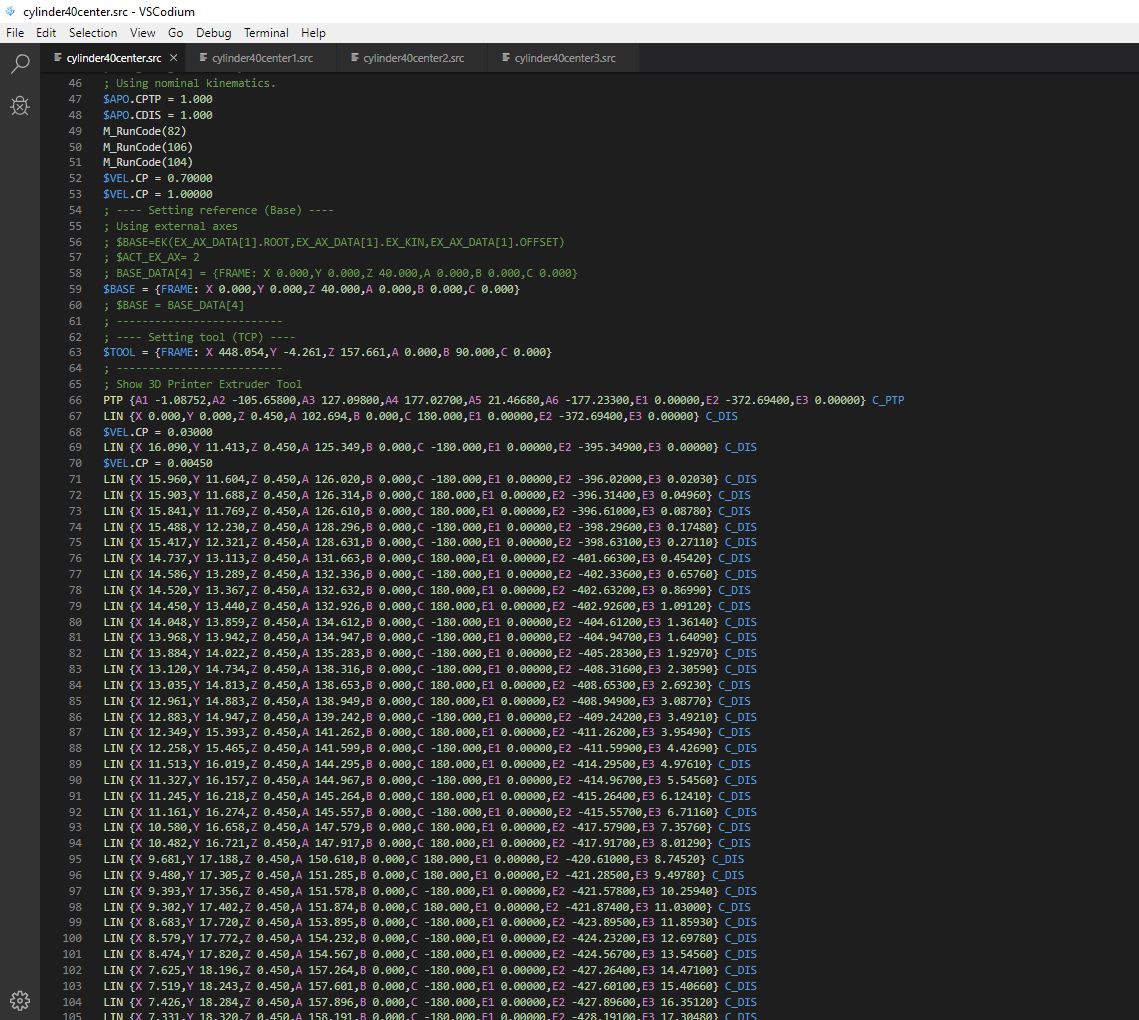The width and height of the screenshot is (1139, 1020).
Task: Open the Go menu
Action: click(x=175, y=33)
